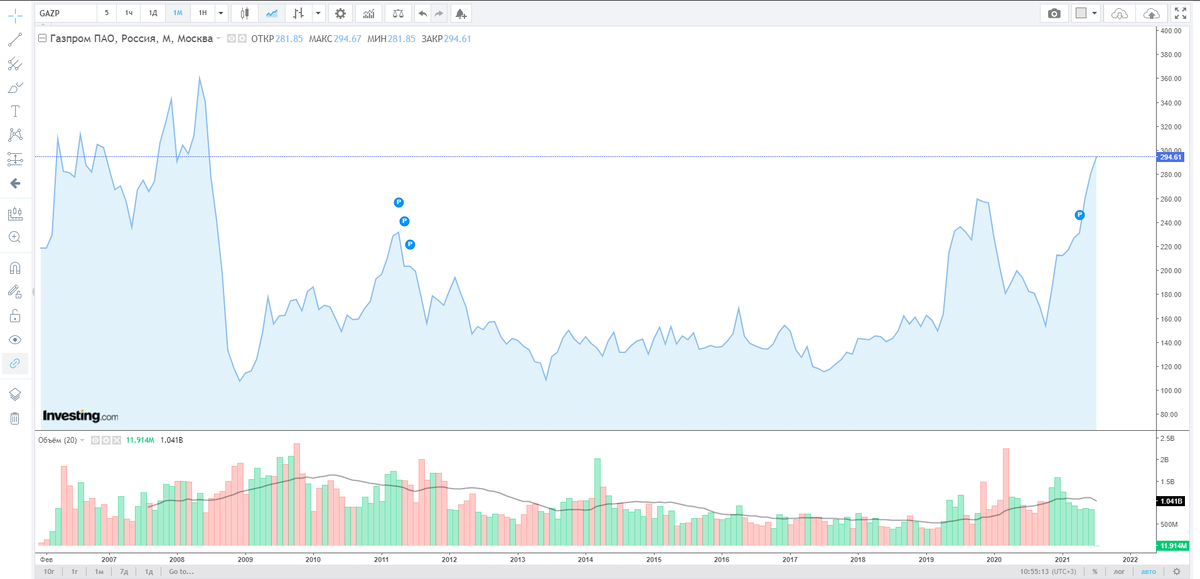
Task: Toggle hide all drawings eye icon
Action: 15,340
